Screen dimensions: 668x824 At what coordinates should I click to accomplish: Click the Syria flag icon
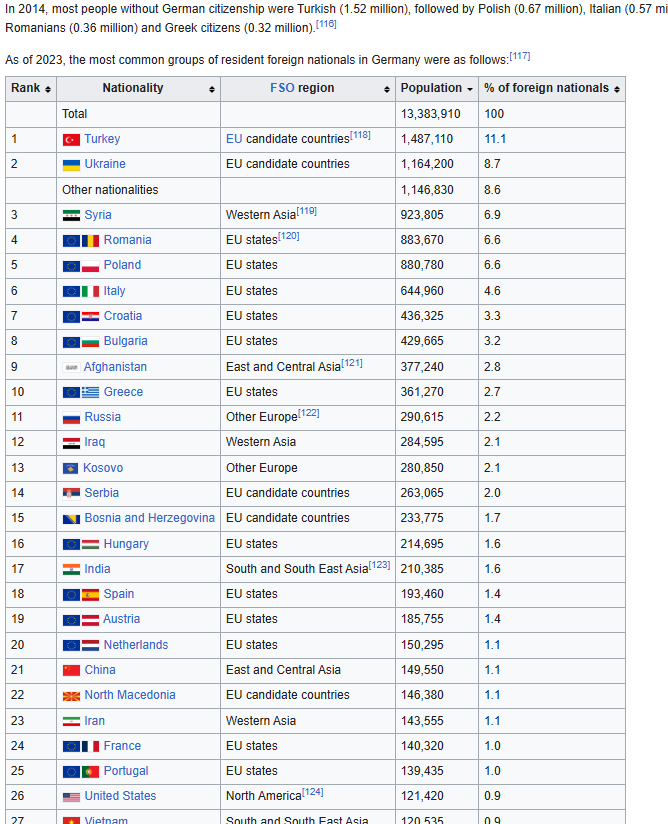pyautogui.click(x=71, y=215)
